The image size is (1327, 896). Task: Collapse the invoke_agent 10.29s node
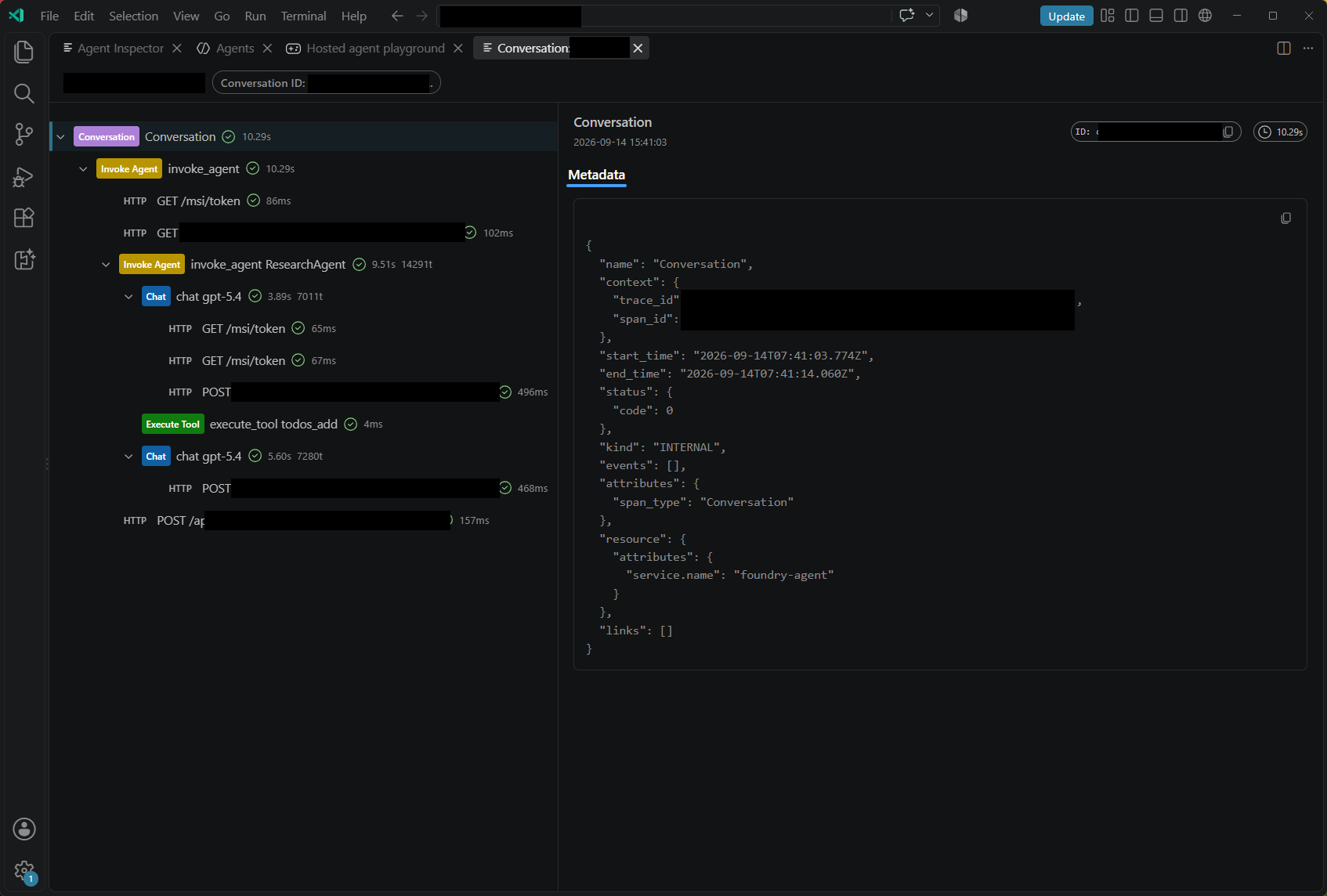[83, 169]
